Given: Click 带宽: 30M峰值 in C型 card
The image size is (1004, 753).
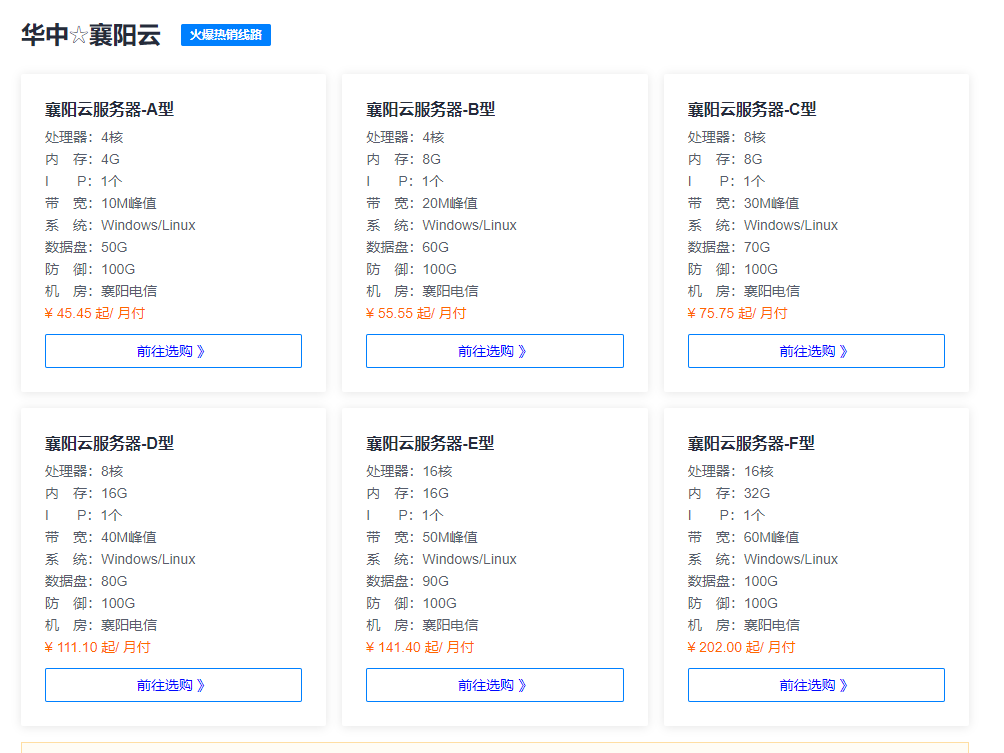Looking at the screenshot, I should (743, 204).
